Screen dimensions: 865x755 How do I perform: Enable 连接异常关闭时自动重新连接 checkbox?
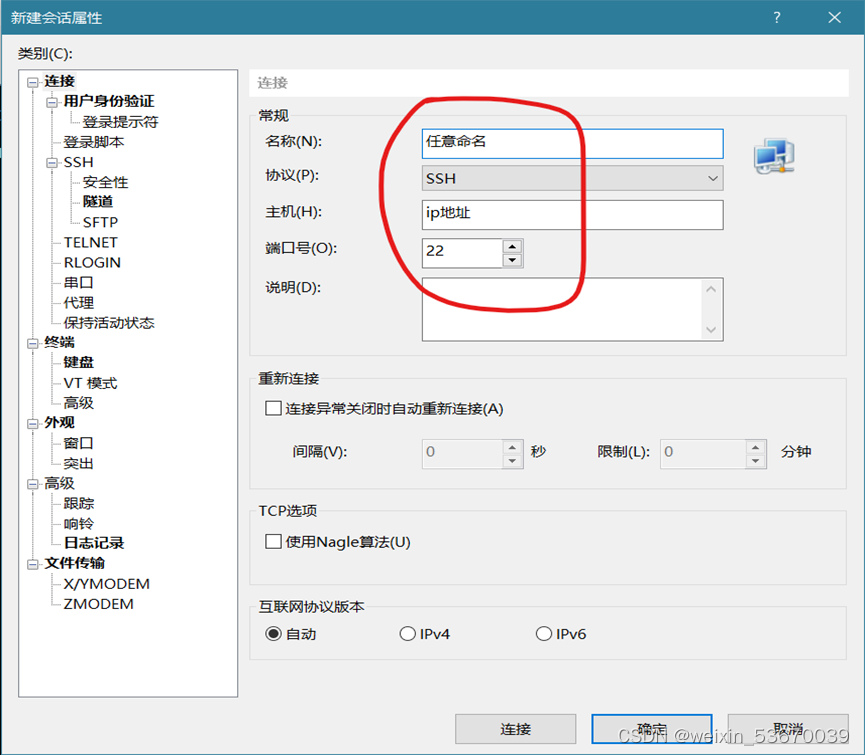(273, 409)
